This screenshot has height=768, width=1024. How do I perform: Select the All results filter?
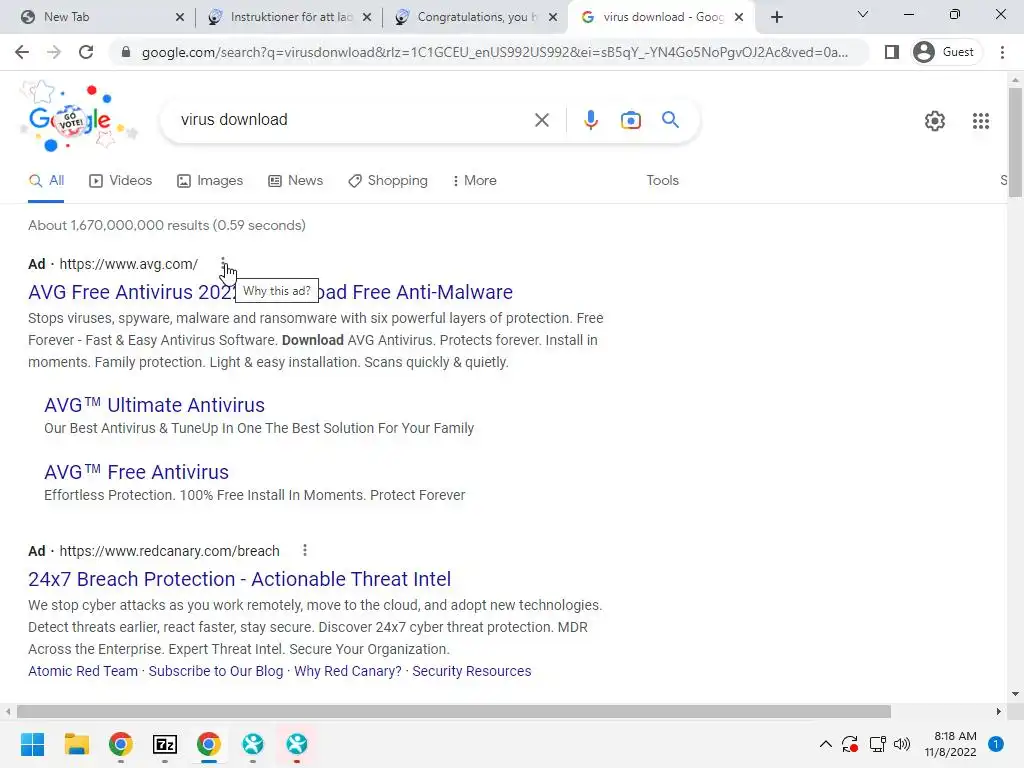pyautogui.click(x=46, y=181)
